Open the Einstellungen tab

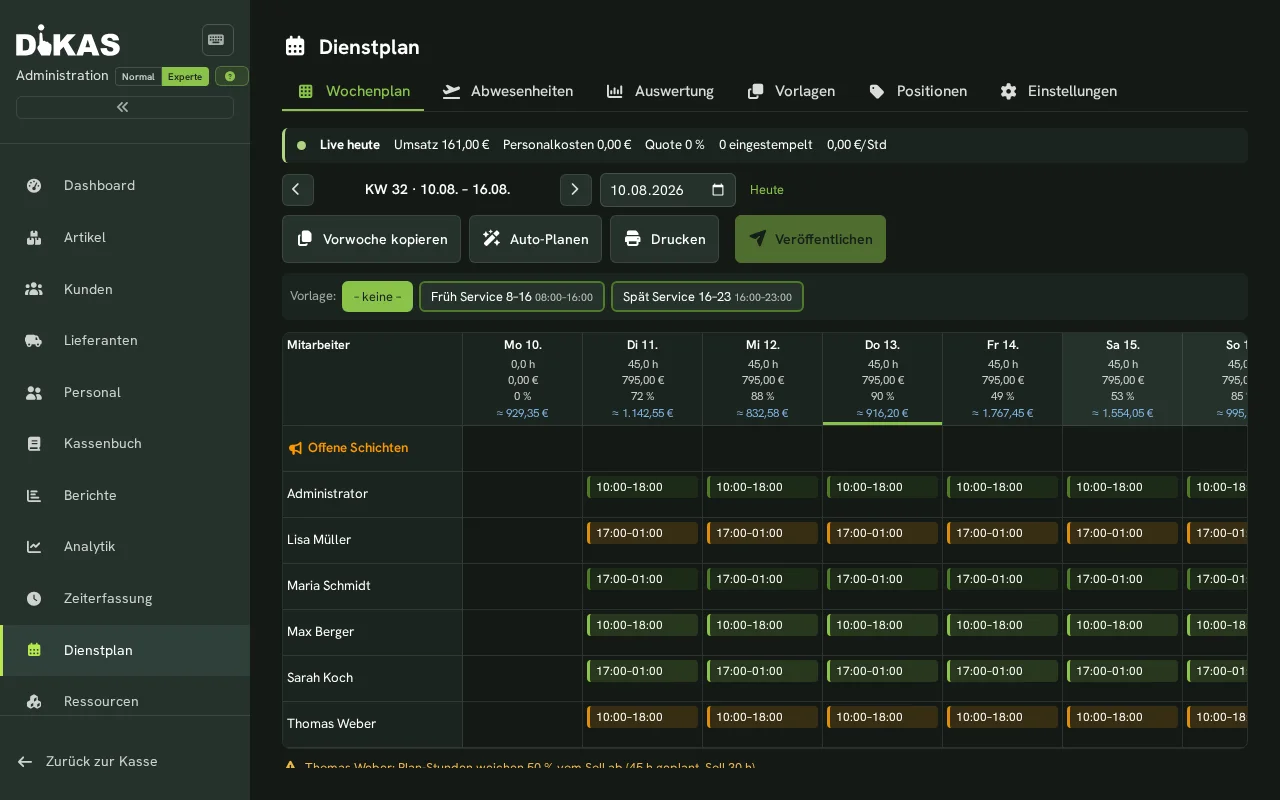(x=1058, y=91)
